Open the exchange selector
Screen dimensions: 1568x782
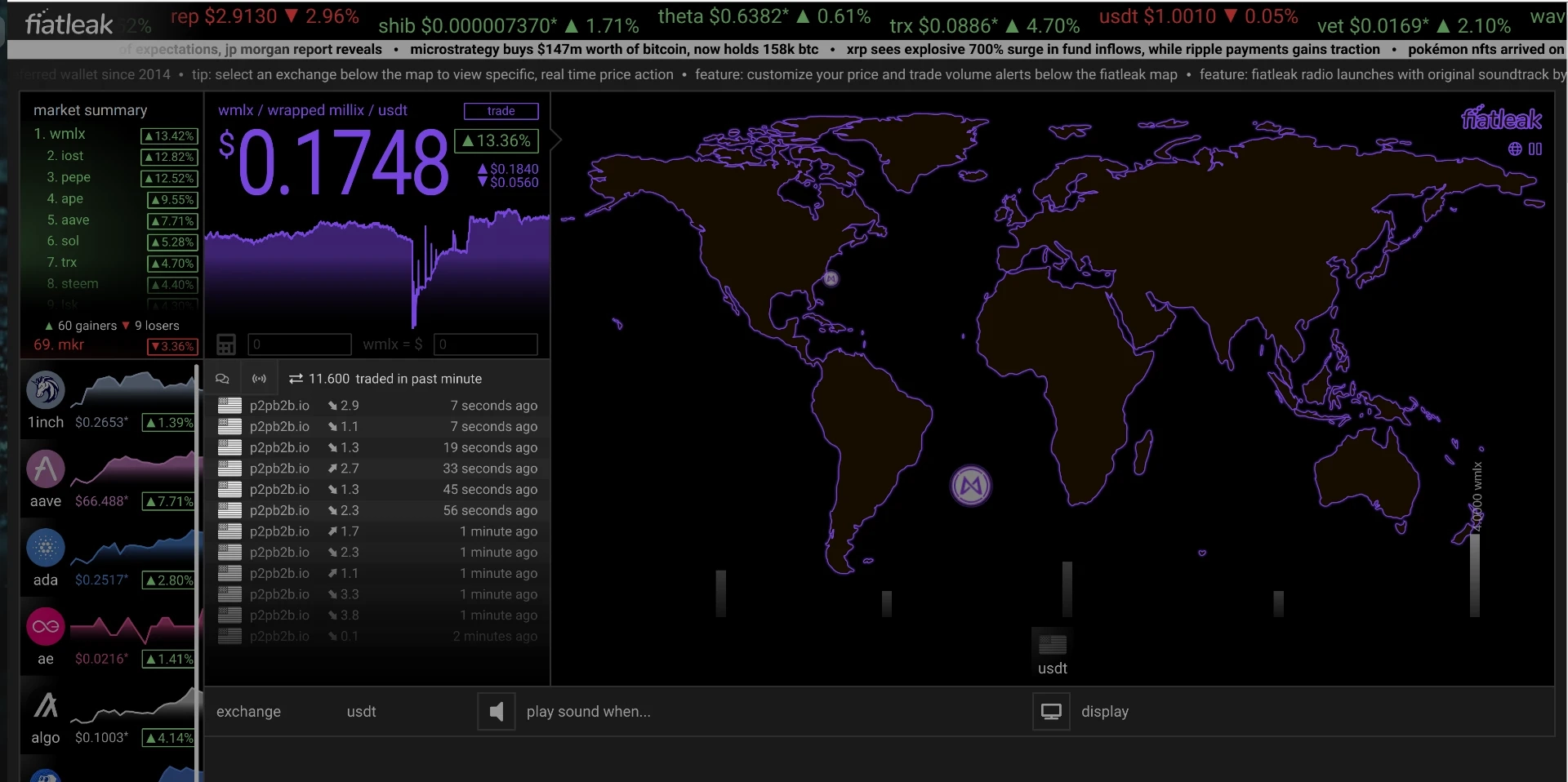tap(248, 712)
